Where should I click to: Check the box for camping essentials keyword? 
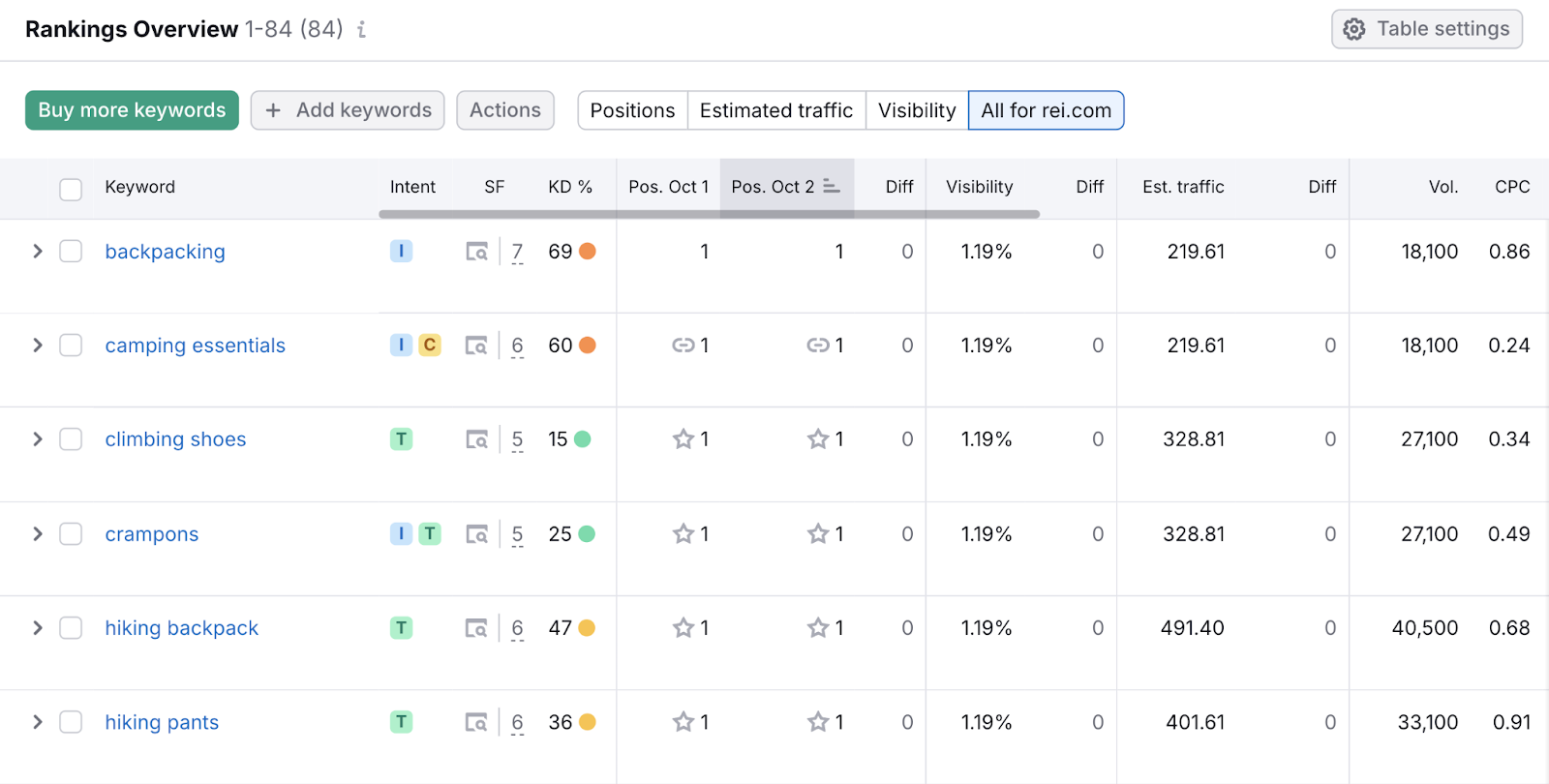pos(71,346)
